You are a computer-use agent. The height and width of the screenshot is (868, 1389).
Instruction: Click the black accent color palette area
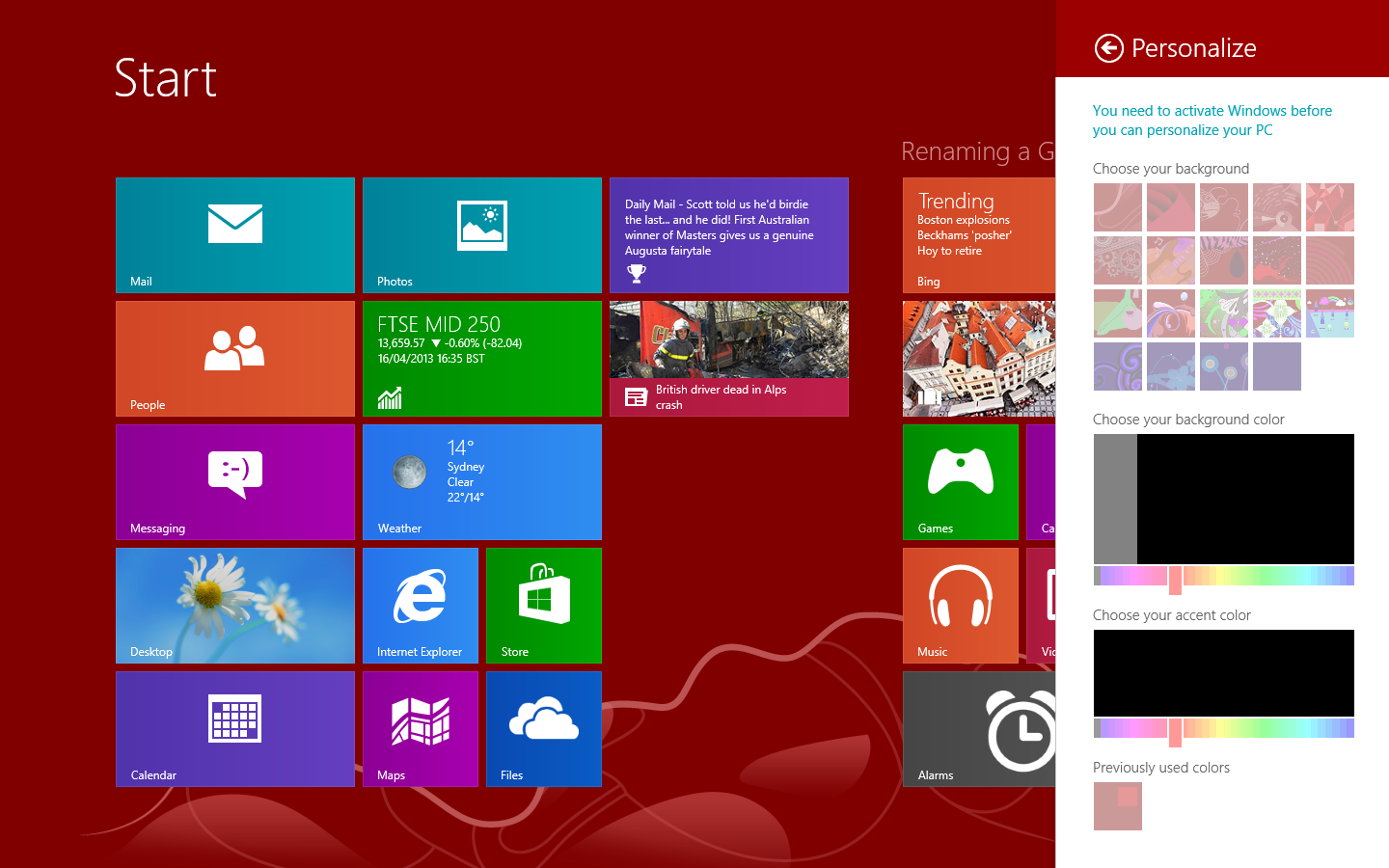[1224, 673]
